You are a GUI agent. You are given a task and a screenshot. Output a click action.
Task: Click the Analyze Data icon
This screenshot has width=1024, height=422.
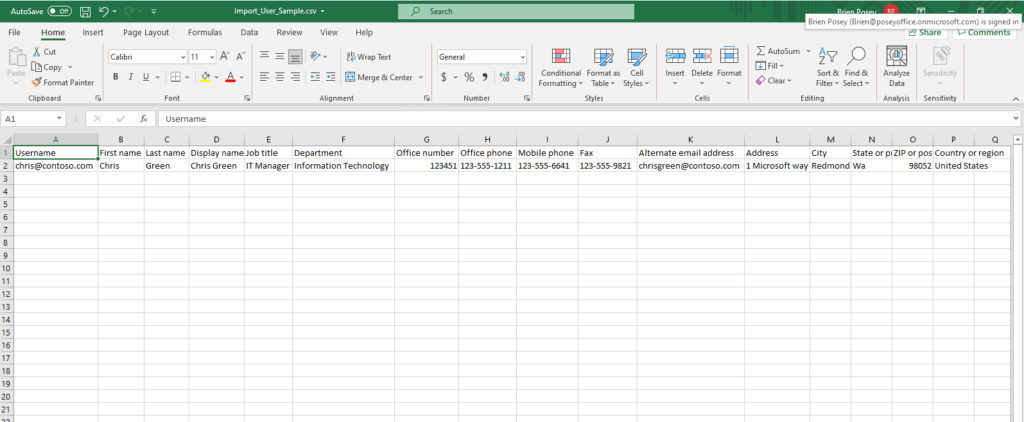click(897, 56)
